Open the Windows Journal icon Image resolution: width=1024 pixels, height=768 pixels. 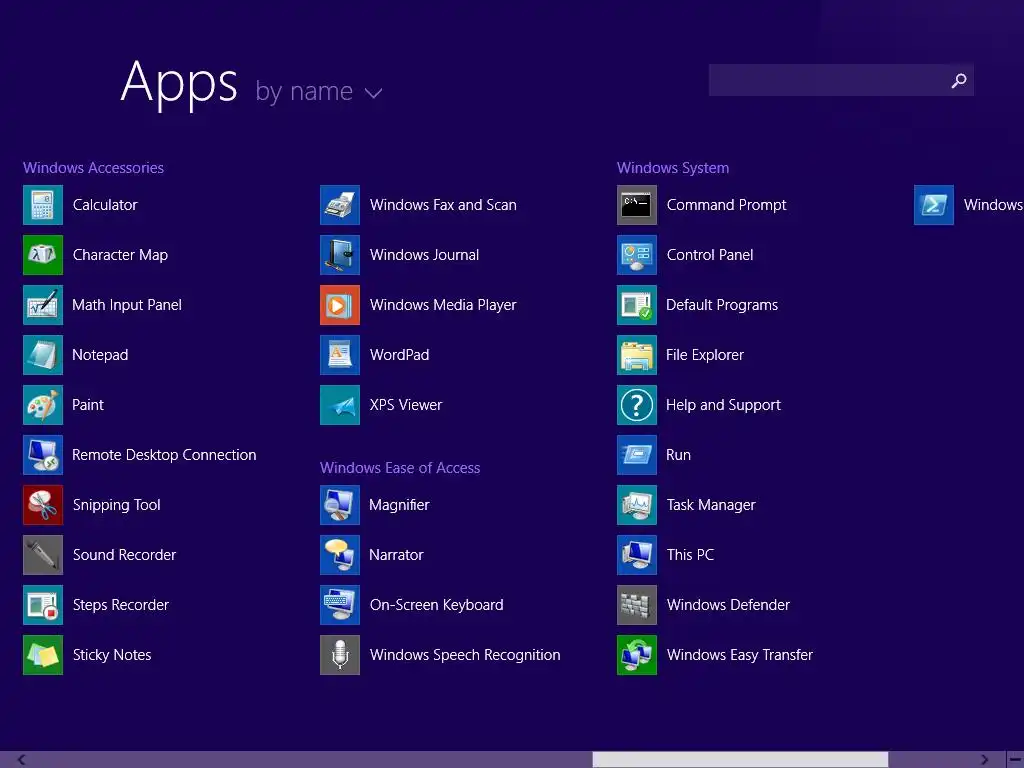[x=340, y=255]
